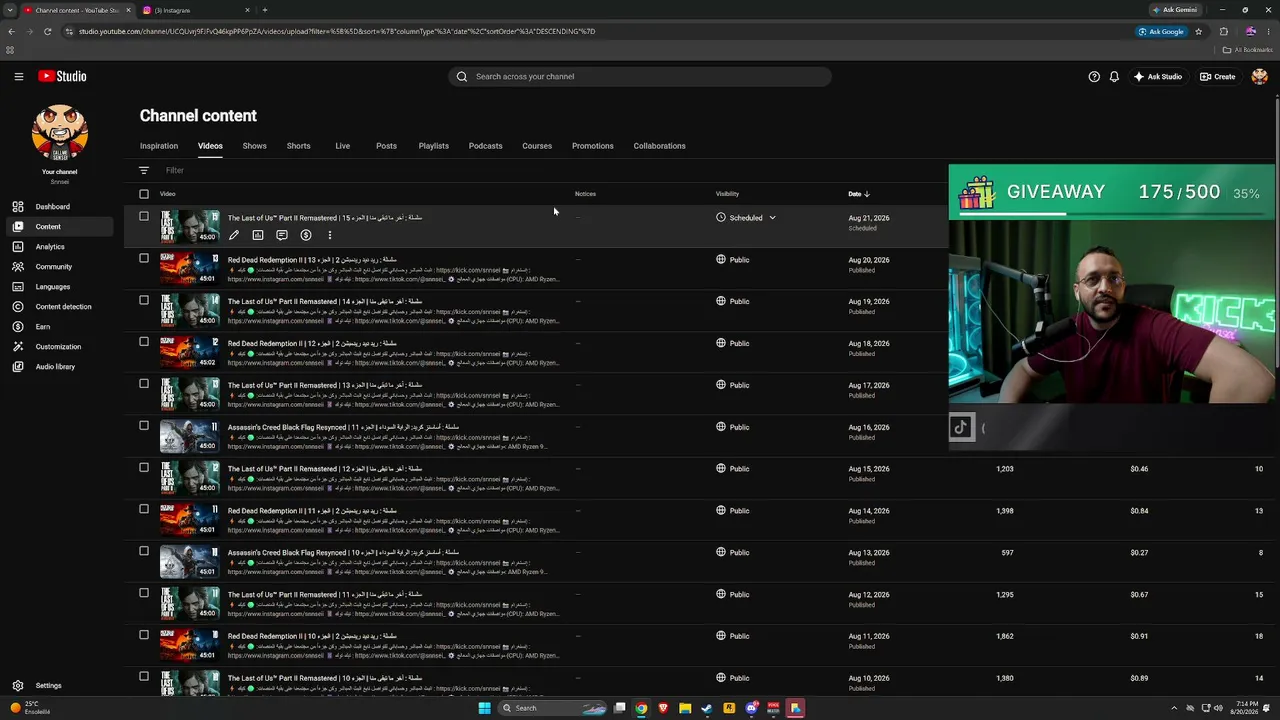Open Steam from the taskbar
The image size is (1280, 720).
click(707, 708)
